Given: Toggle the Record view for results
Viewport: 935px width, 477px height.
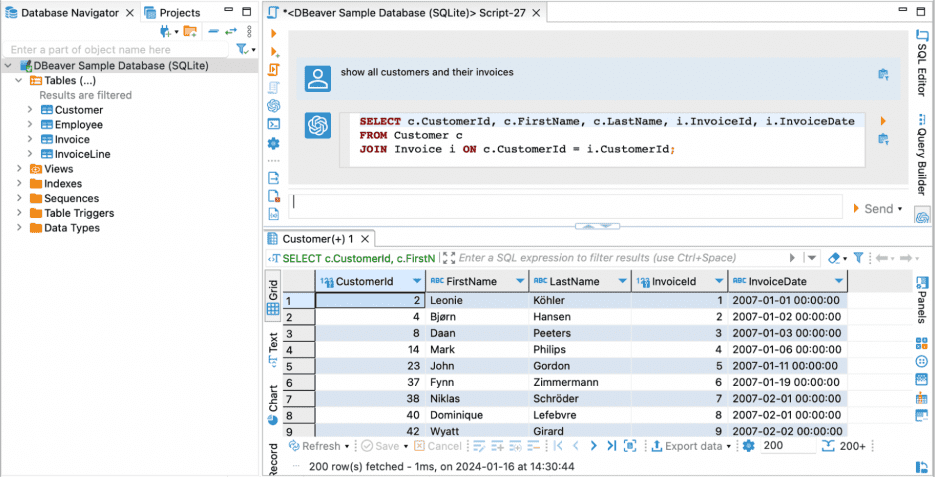Looking at the screenshot, I should click(x=273, y=457).
